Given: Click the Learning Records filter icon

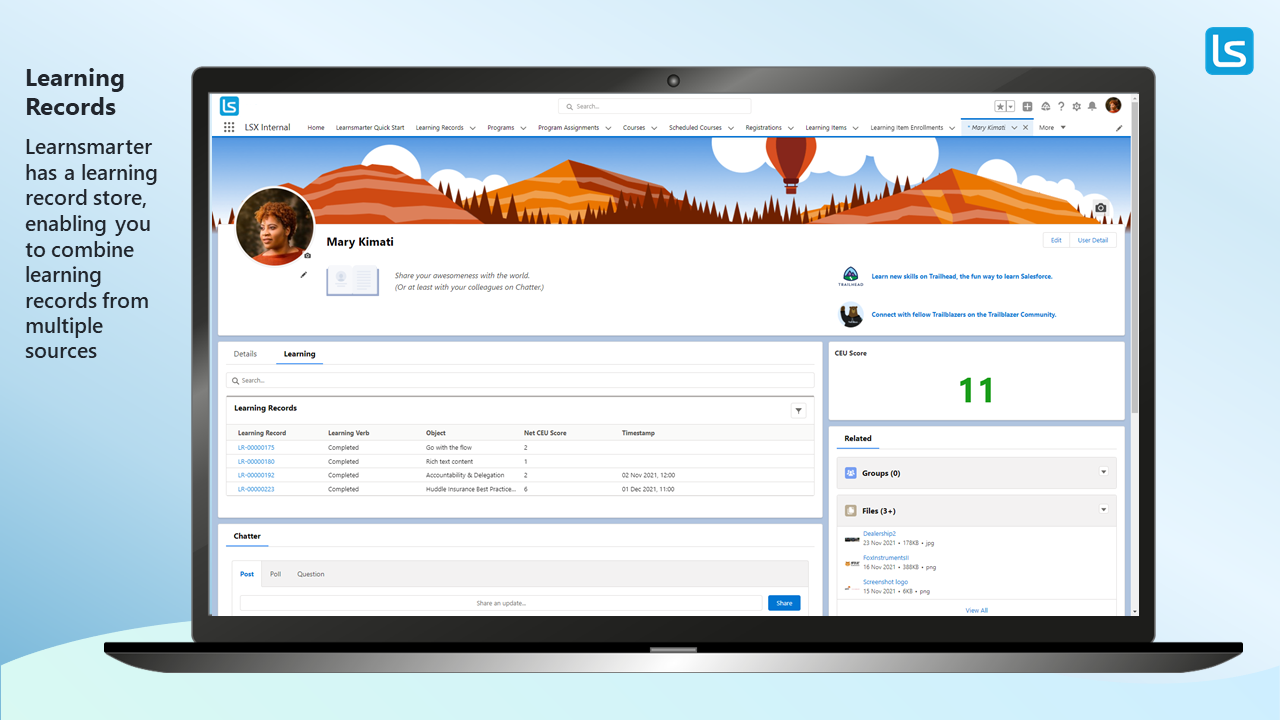Looking at the screenshot, I should pos(798,410).
